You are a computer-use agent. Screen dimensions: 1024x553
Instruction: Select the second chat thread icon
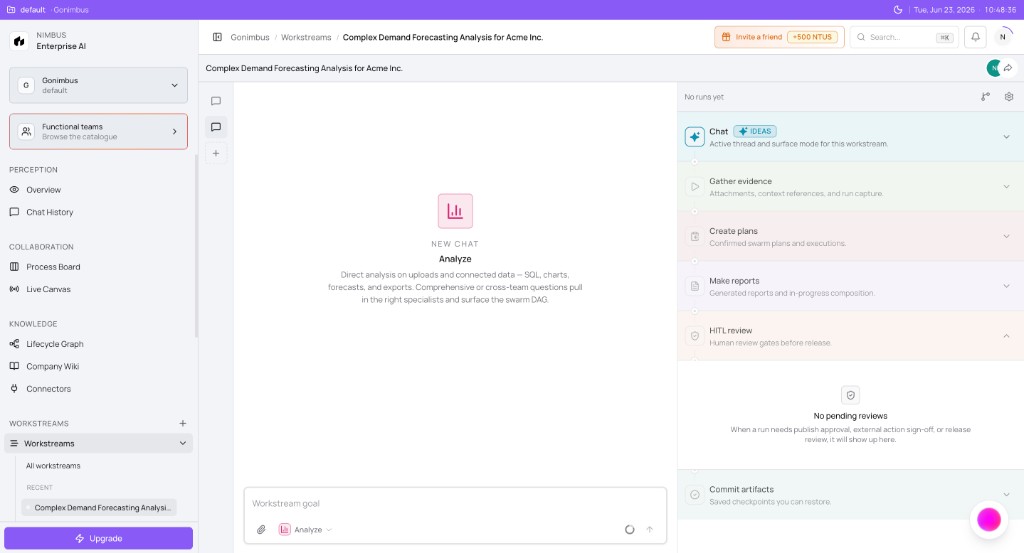click(x=216, y=127)
